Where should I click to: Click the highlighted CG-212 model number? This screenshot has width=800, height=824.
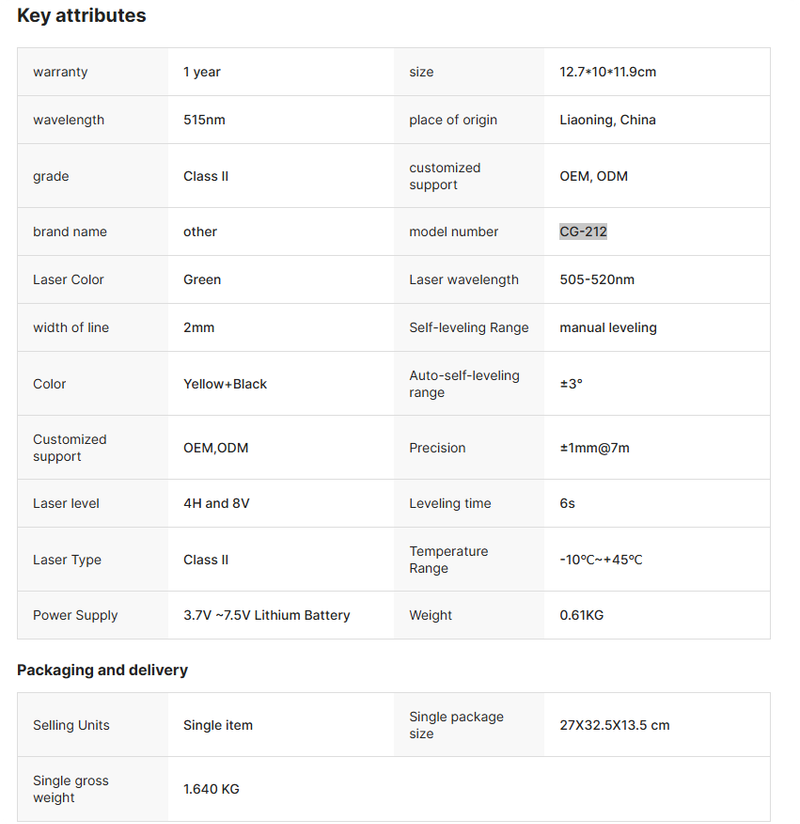[x=583, y=232]
